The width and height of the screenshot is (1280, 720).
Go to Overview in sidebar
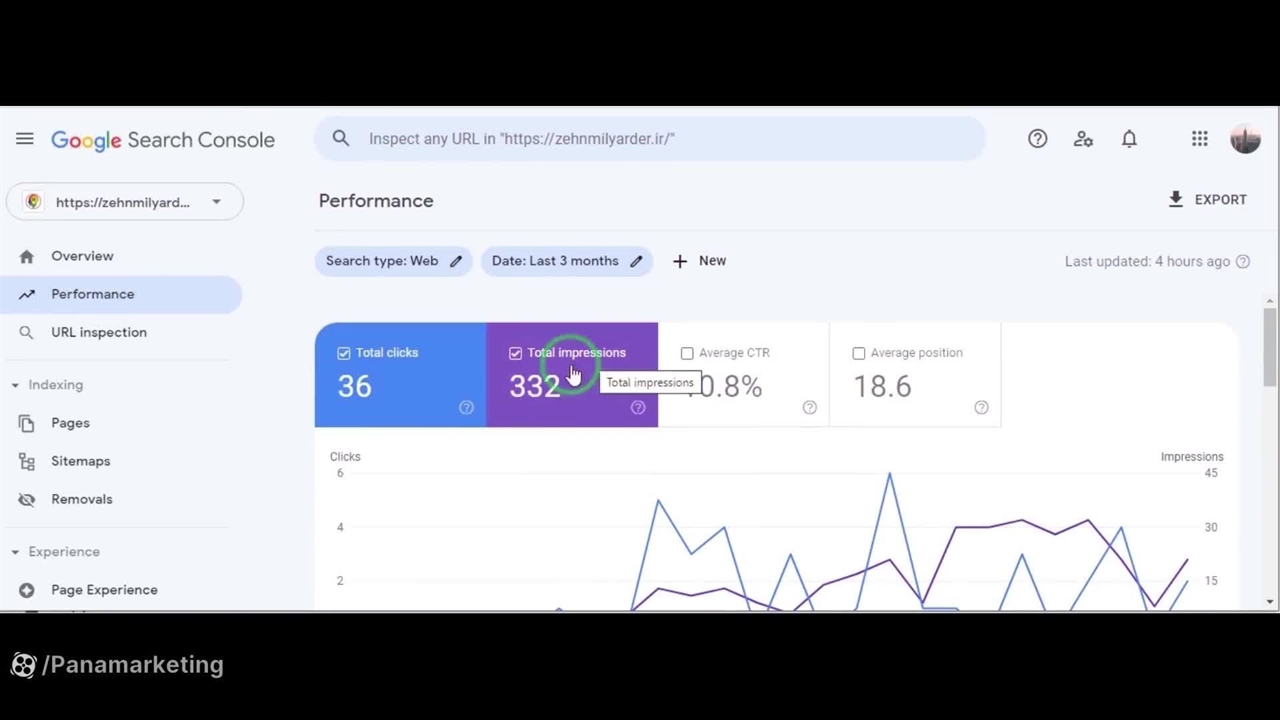[82, 256]
